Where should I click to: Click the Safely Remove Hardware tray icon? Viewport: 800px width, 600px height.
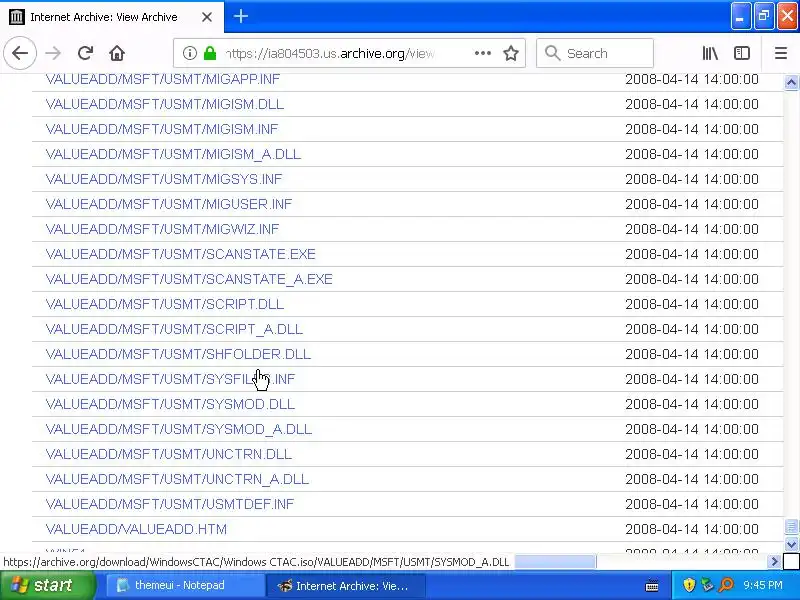[707, 585]
